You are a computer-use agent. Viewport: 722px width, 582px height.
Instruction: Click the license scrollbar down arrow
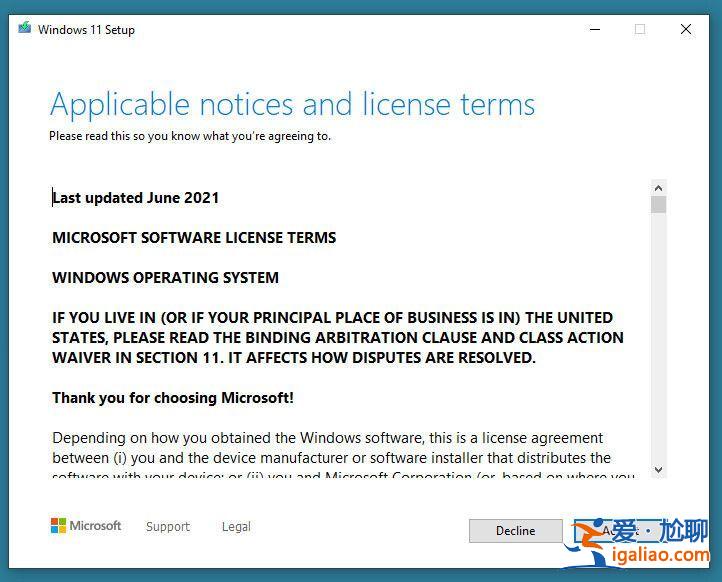(x=658, y=469)
